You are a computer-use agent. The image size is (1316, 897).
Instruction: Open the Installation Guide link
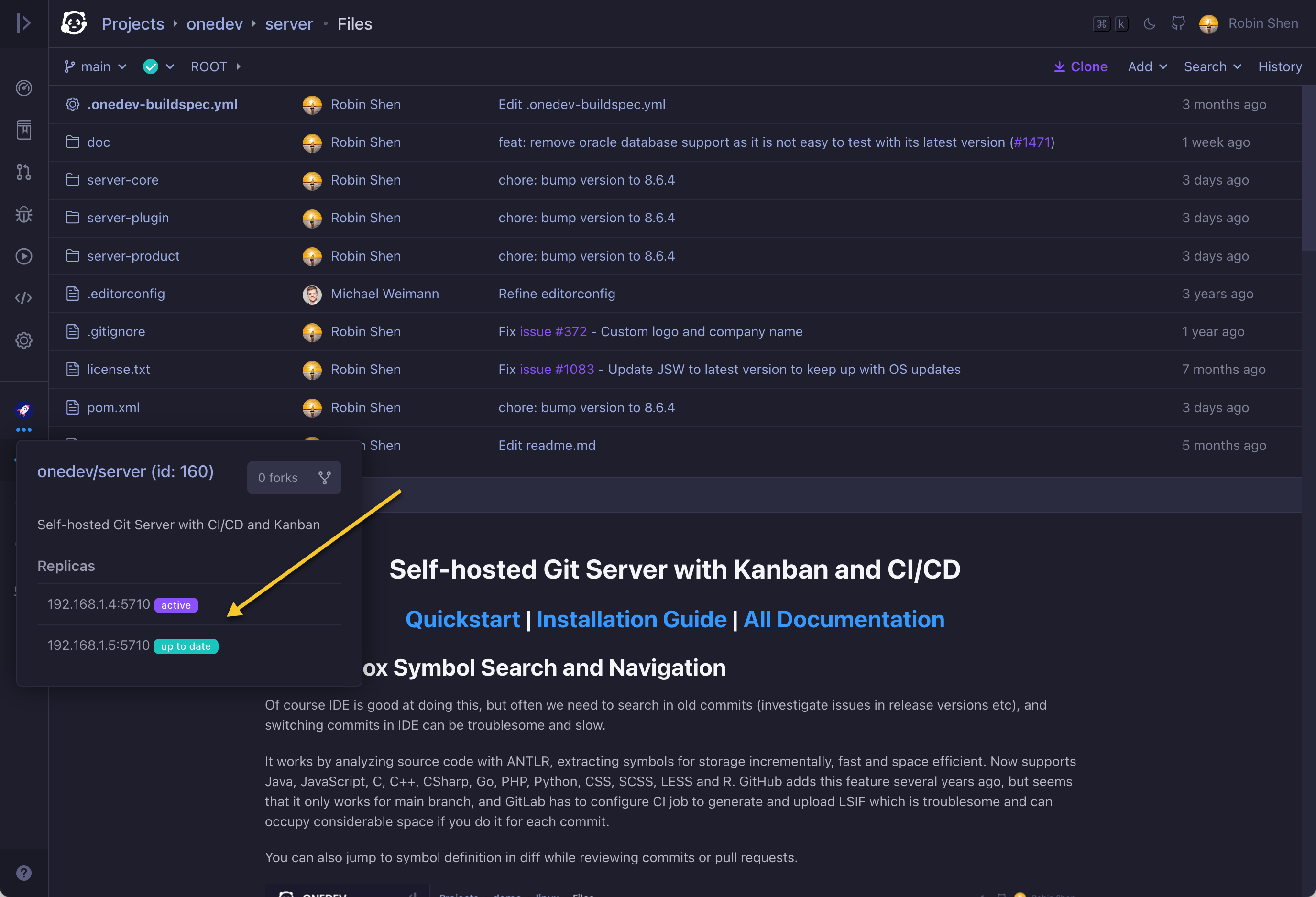tap(631, 619)
